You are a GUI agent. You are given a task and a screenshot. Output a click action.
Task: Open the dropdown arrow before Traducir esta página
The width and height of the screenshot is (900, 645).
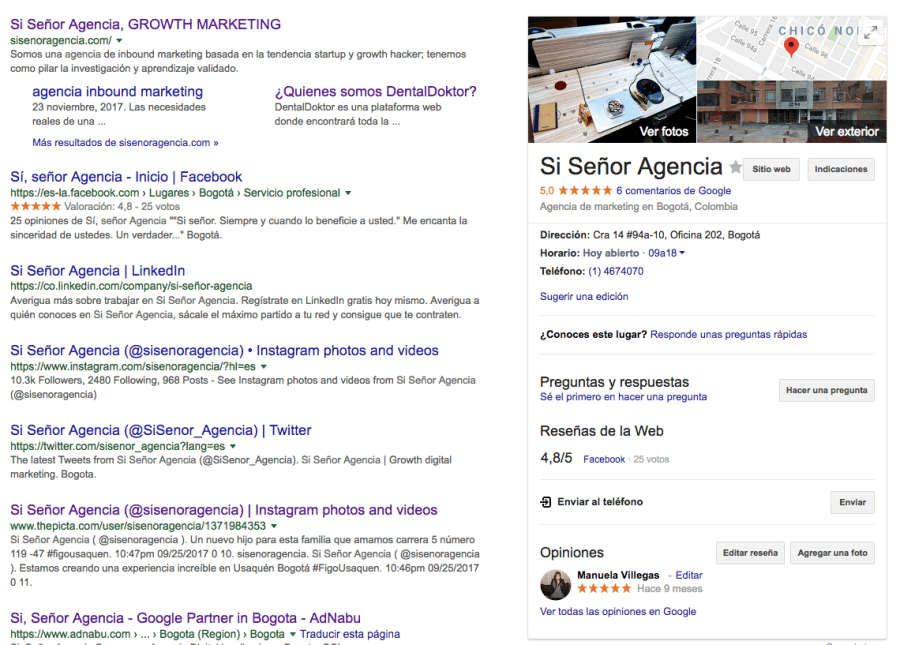pos(292,634)
